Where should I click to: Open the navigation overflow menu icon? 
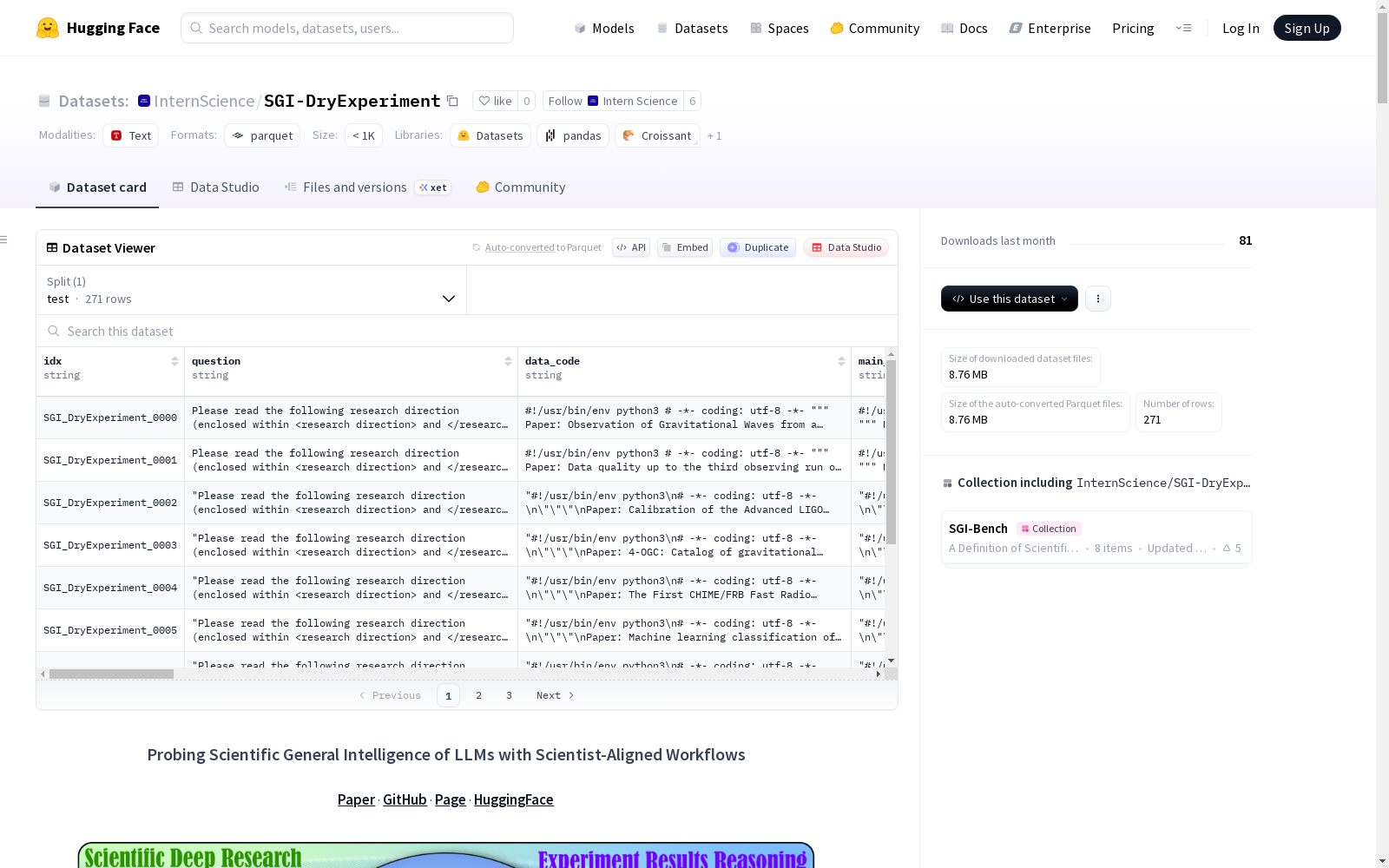pyautogui.click(x=1183, y=28)
